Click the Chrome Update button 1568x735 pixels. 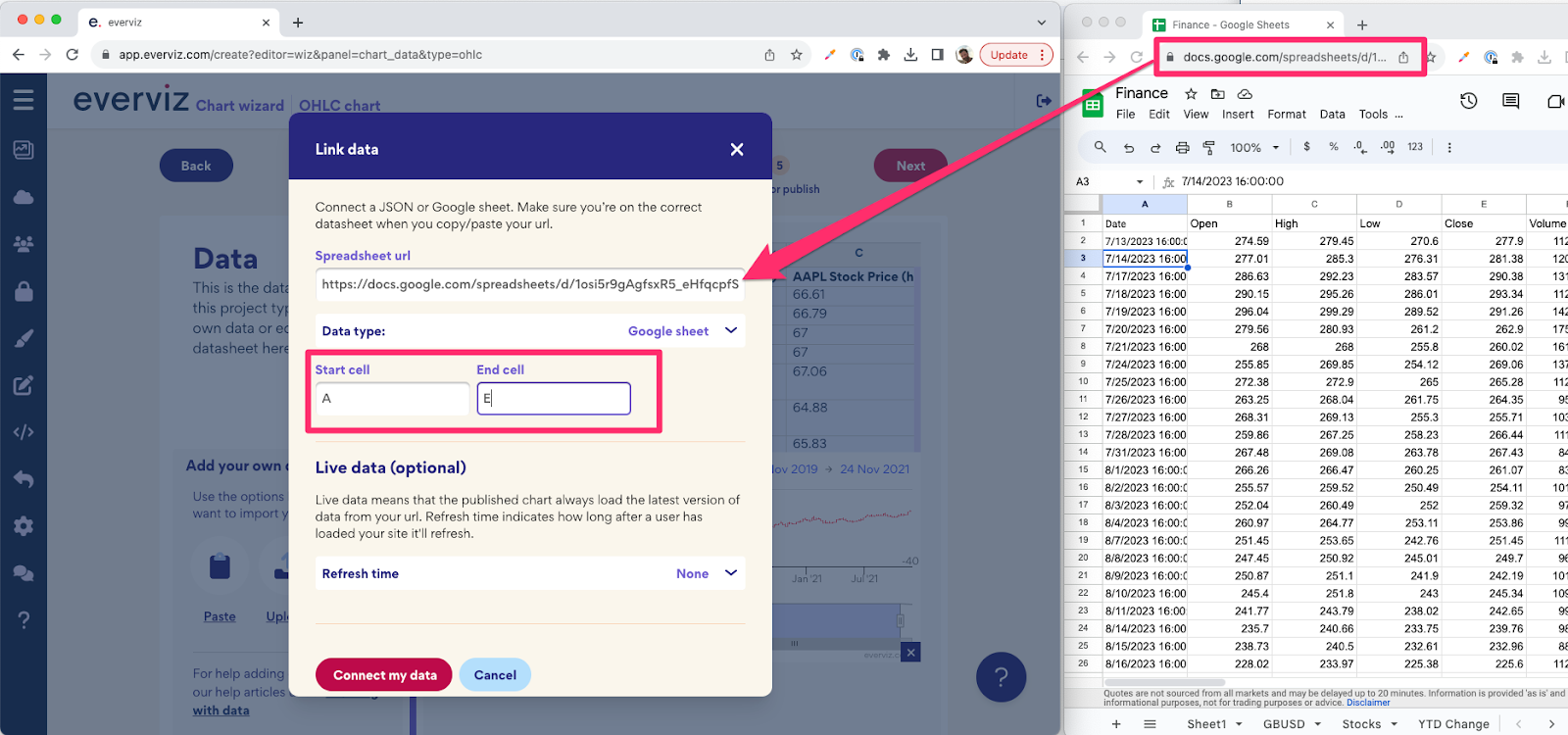(x=1017, y=55)
